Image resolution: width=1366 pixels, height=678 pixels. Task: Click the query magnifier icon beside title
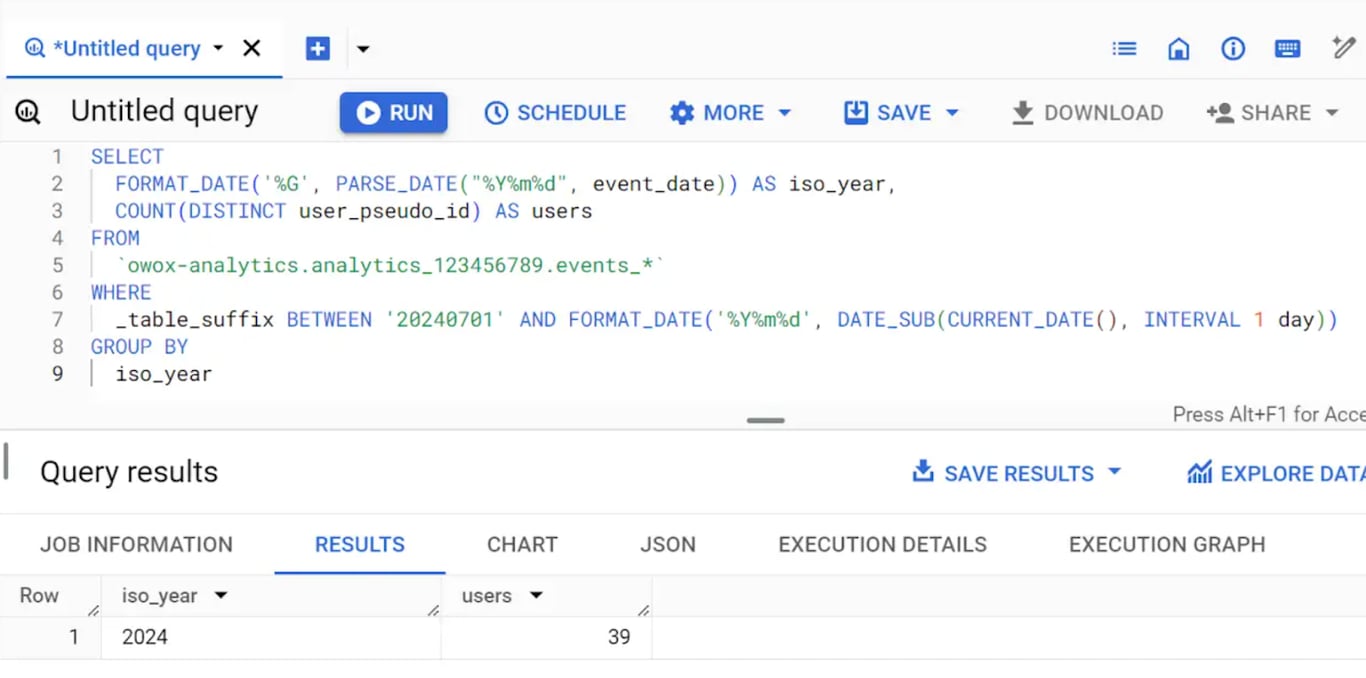[x=28, y=112]
